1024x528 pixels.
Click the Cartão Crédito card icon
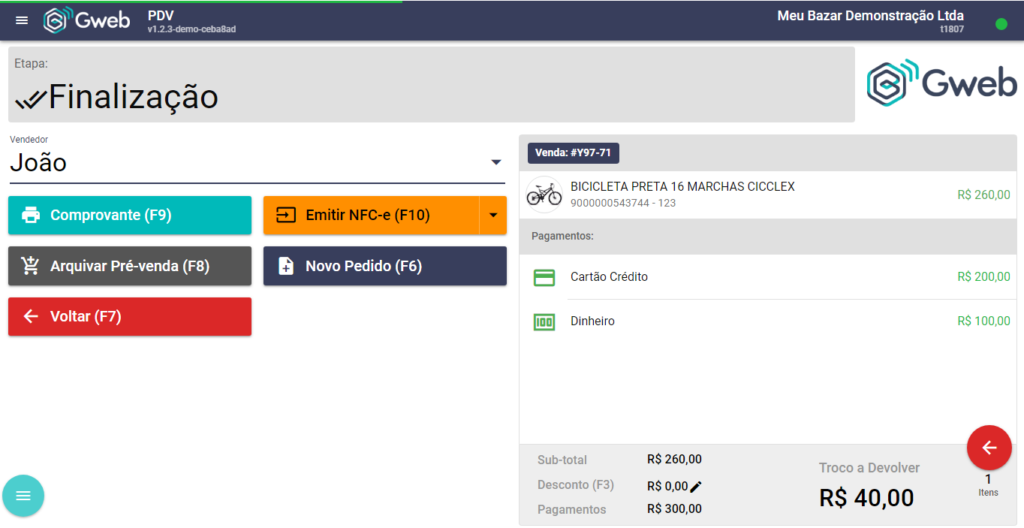[544, 277]
